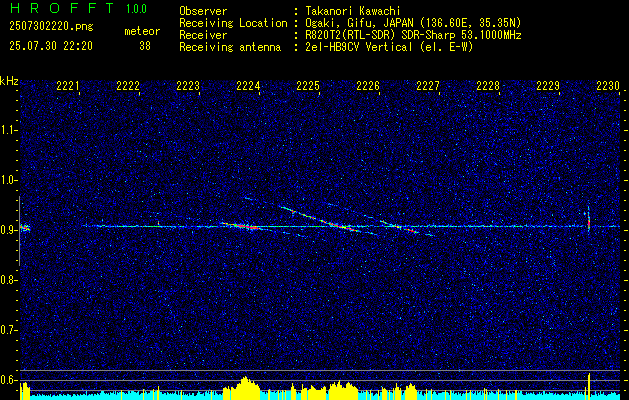Click the Receiving Location label
The height and width of the screenshot is (400, 629).
click(233, 23)
